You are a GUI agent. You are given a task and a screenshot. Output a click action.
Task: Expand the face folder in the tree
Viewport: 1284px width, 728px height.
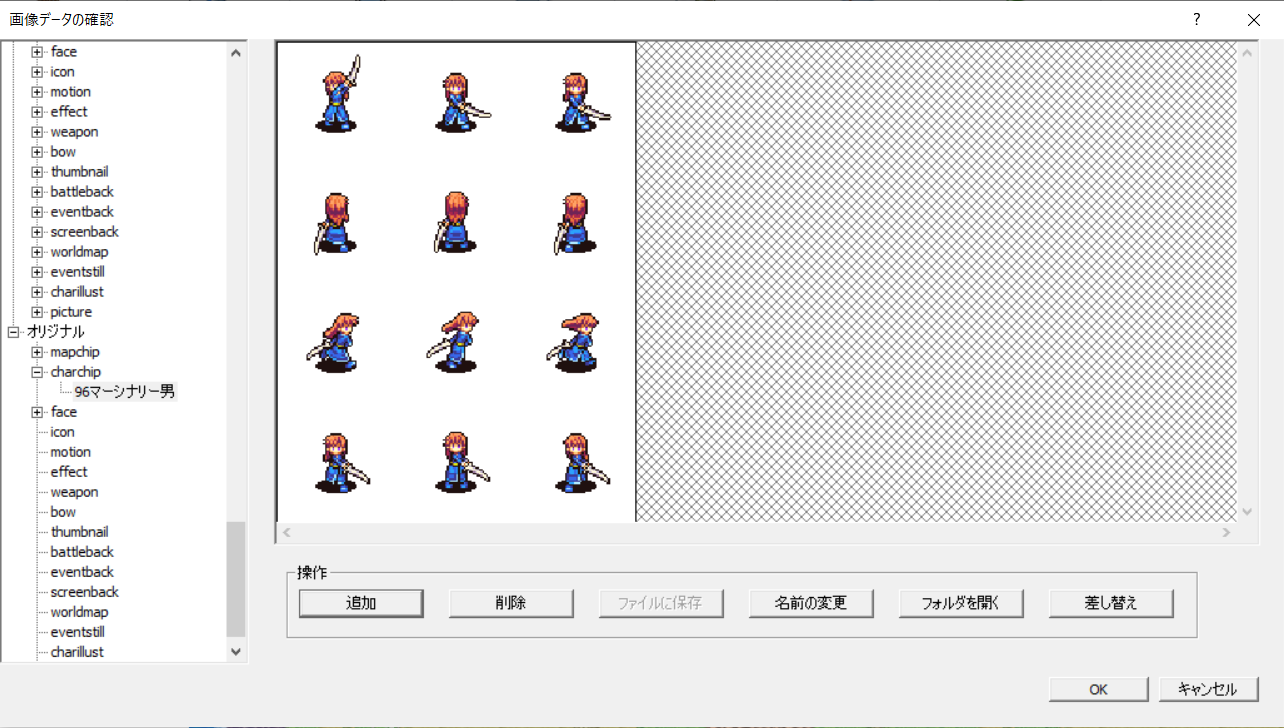35,51
